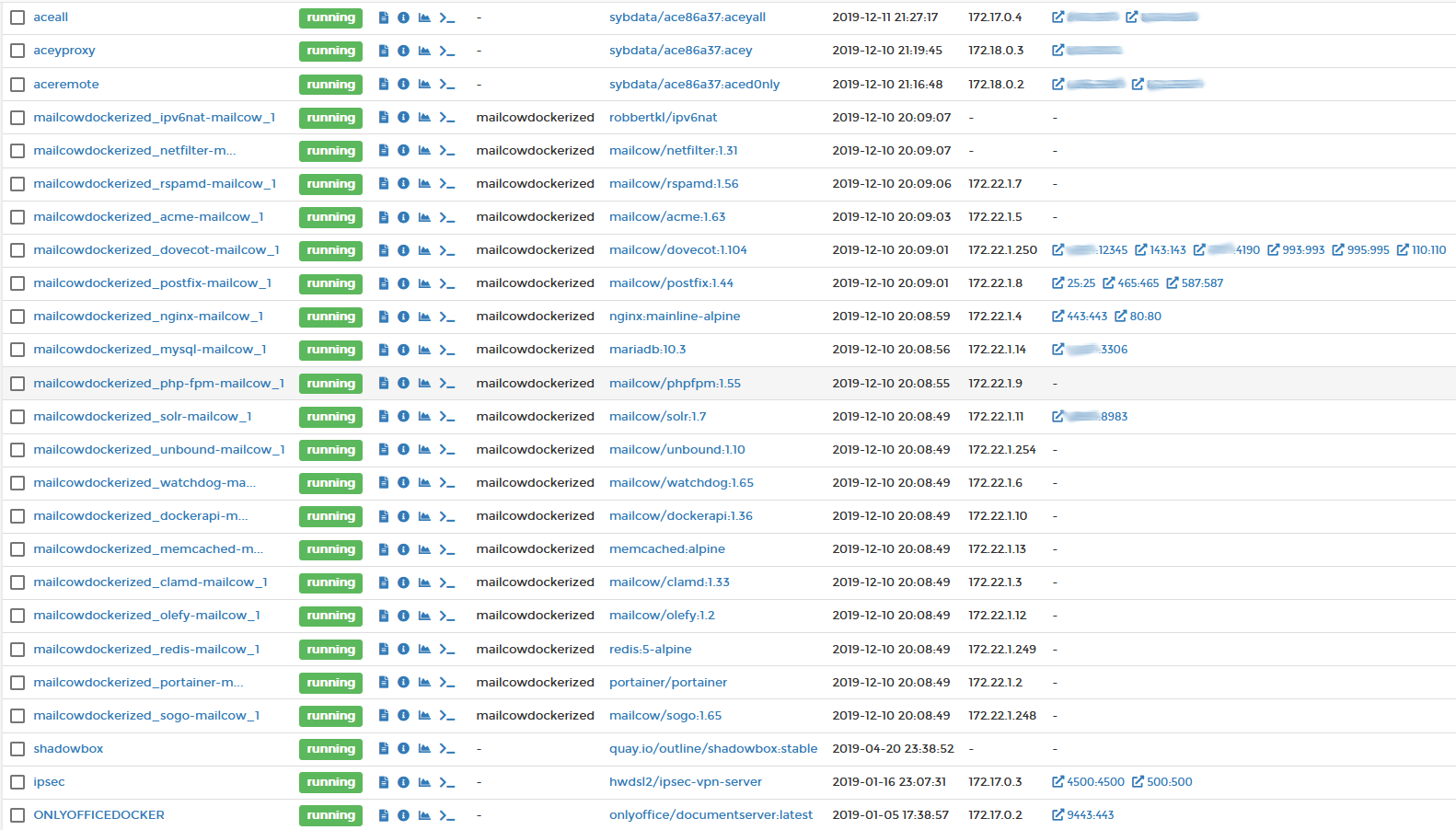Select the ONLYOFFICEDOCKER container checkbox
Image resolution: width=1456 pixels, height=830 pixels.
(17, 814)
